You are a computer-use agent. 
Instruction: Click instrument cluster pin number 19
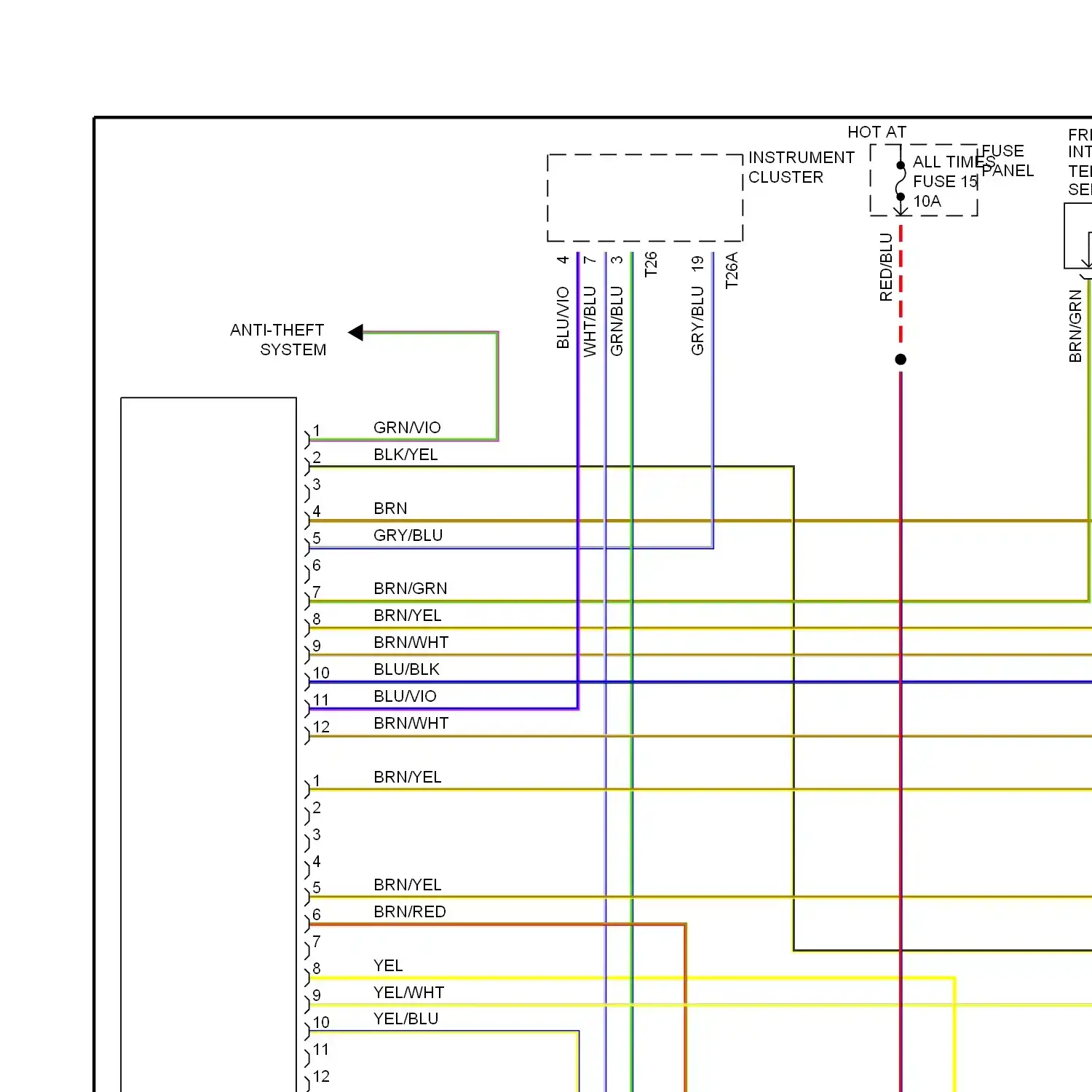697,264
